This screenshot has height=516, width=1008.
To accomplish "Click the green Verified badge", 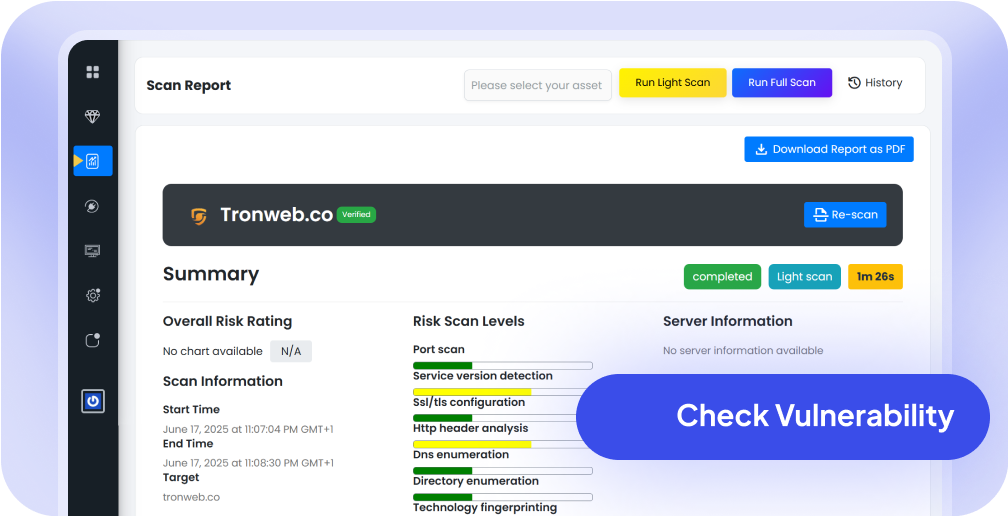I will pos(356,215).
